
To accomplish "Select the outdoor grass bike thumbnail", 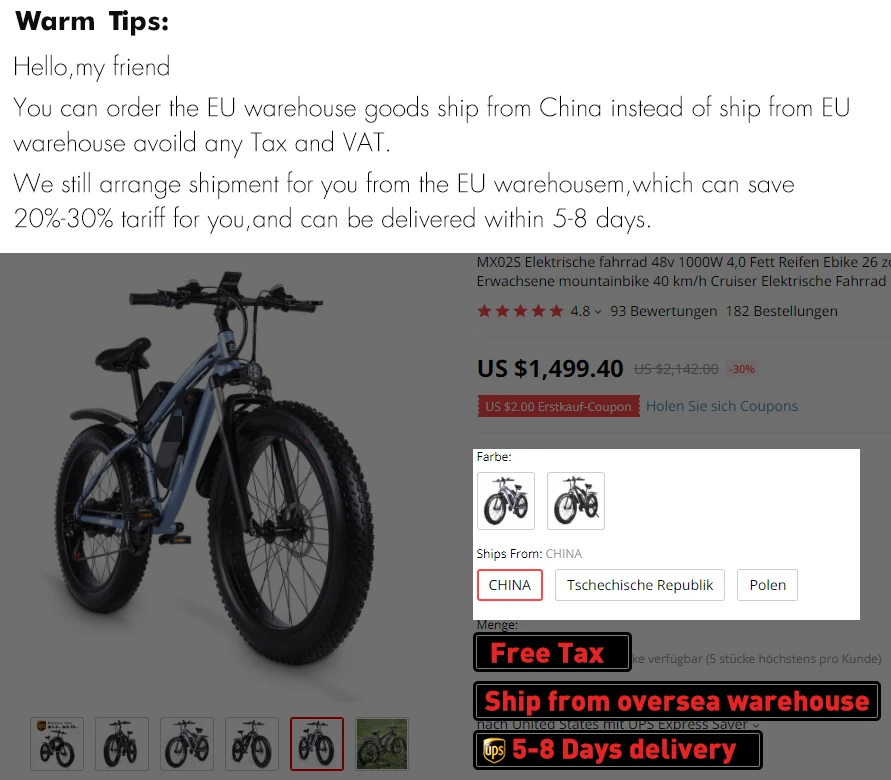I will [382, 744].
